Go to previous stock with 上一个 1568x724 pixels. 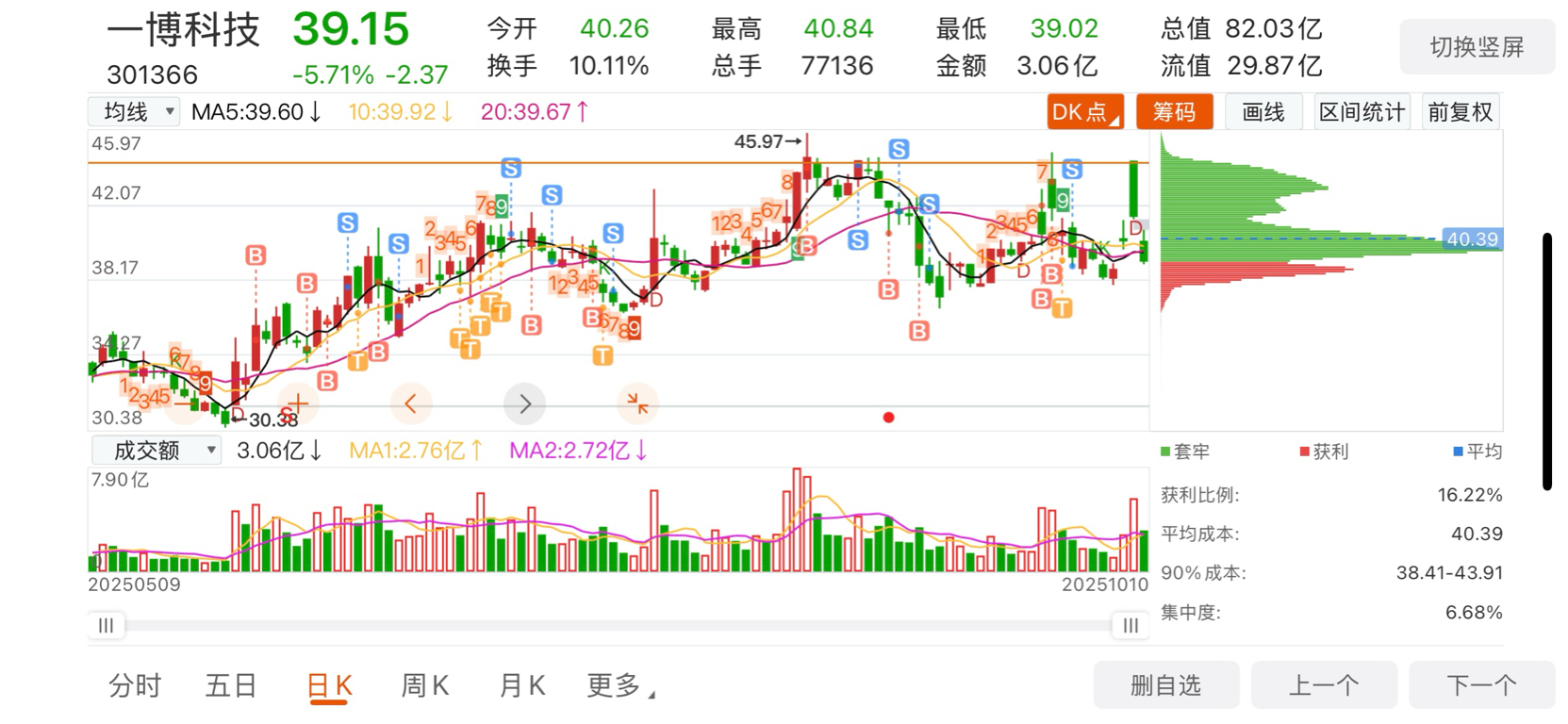coord(1324,685)
